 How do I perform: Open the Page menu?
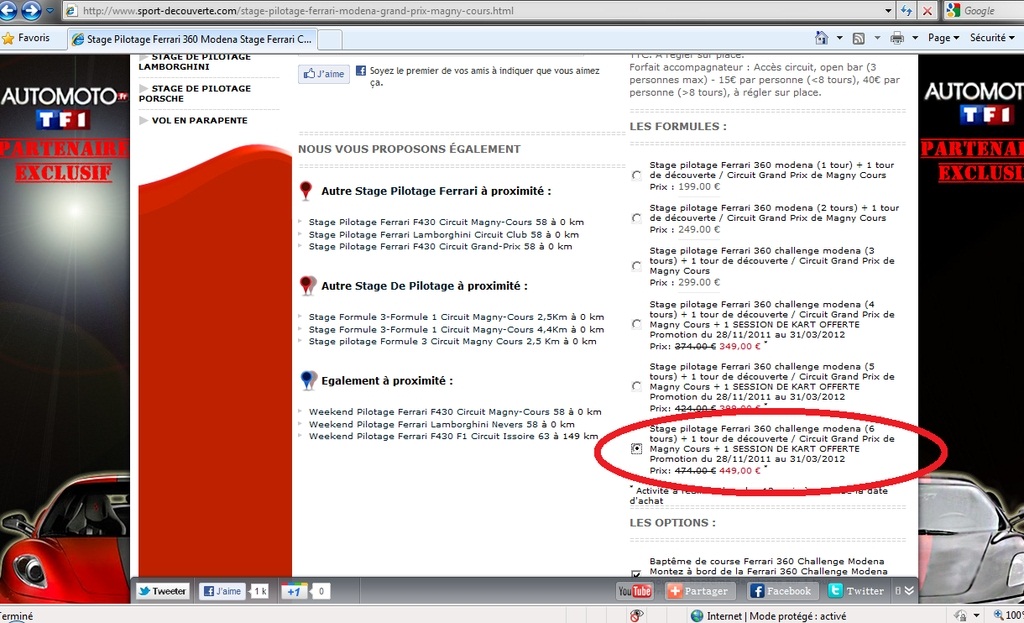(x=944, y=38)
